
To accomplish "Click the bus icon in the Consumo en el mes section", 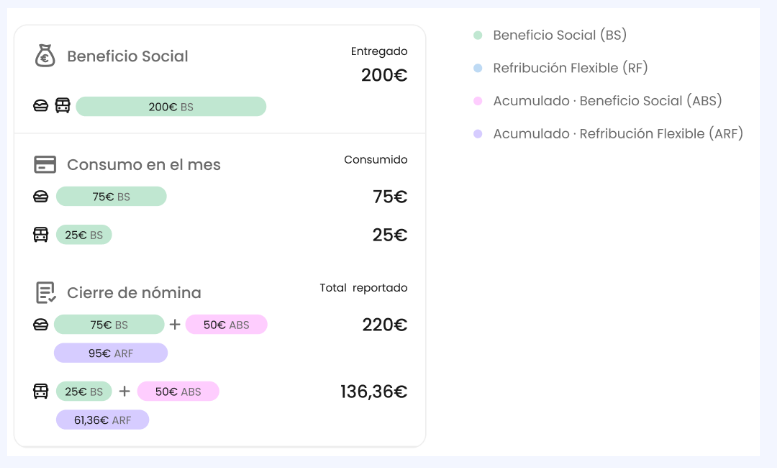I will click(x=41, y=235).
